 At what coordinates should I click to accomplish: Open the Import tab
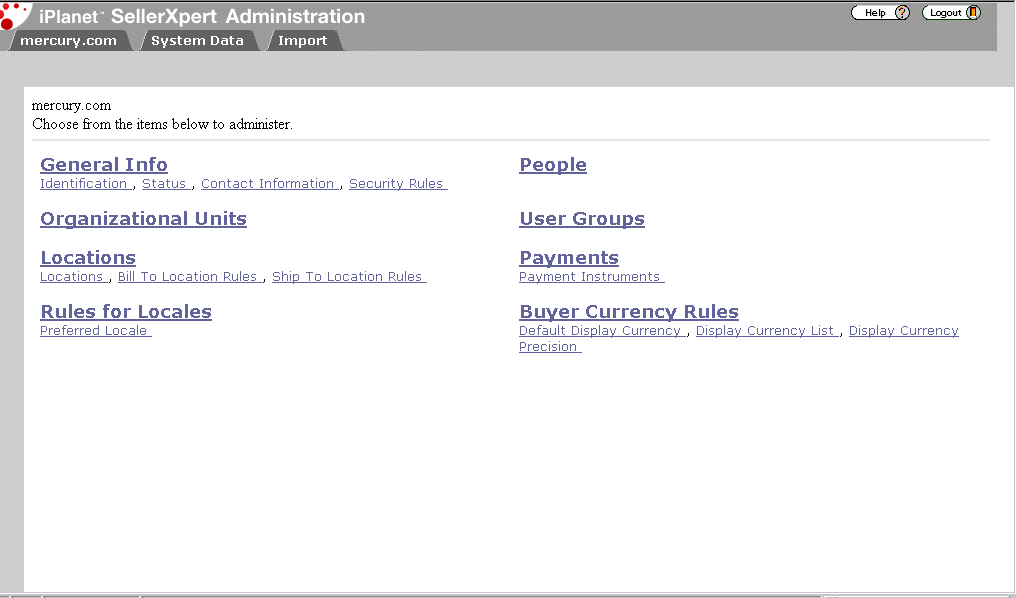click(x=303, y=40)
